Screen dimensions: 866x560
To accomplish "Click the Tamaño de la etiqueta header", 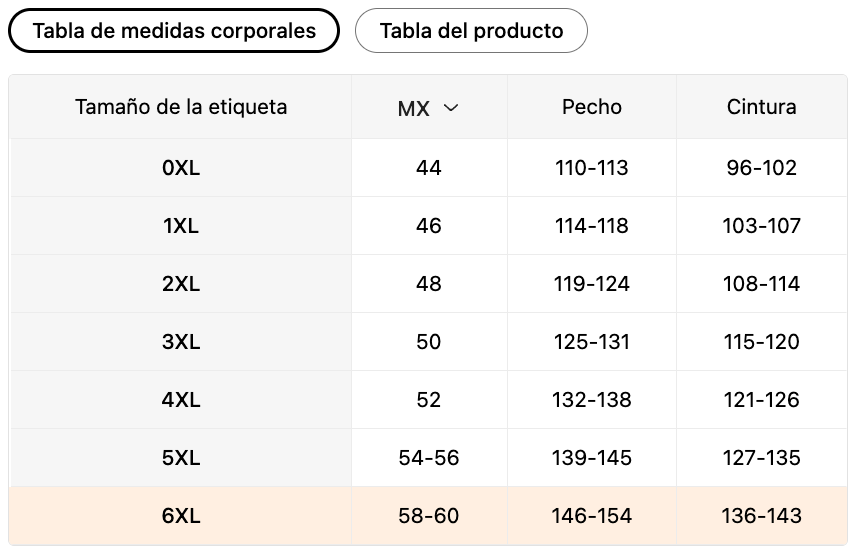I will point(181,107).
